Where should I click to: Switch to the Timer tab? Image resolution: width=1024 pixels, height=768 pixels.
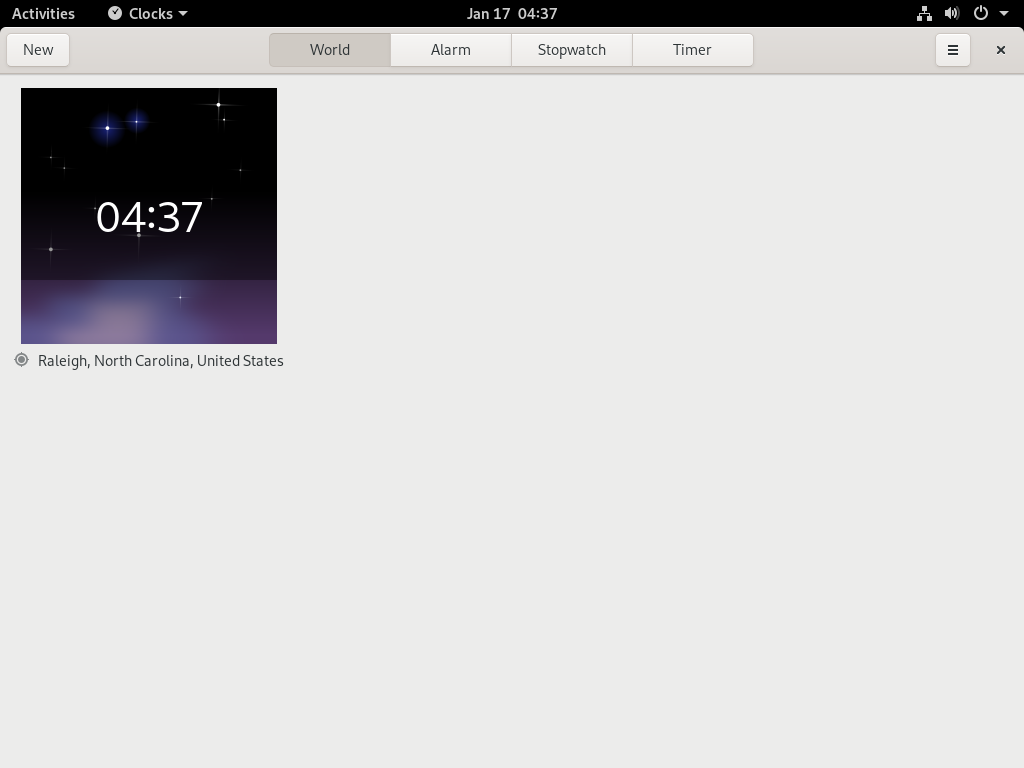pos(692,50)
